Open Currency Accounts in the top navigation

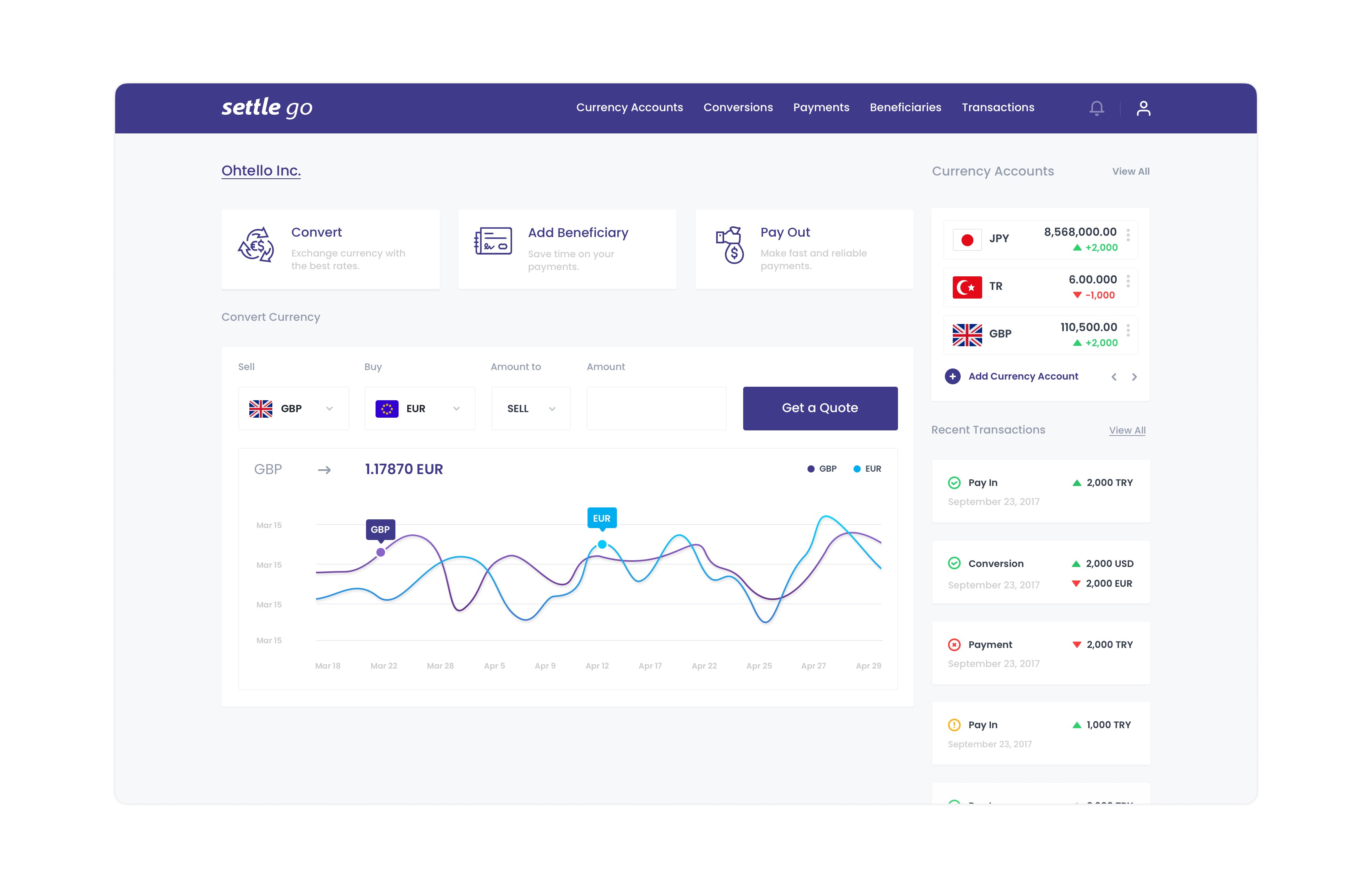[x=629, y=108]
